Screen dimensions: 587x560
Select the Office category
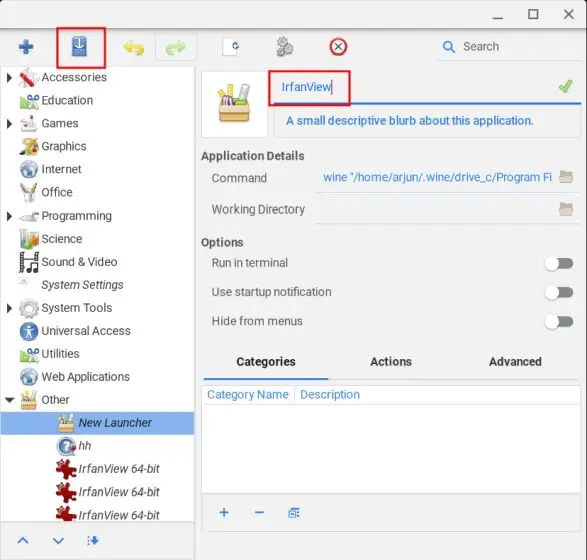[57, 192]
